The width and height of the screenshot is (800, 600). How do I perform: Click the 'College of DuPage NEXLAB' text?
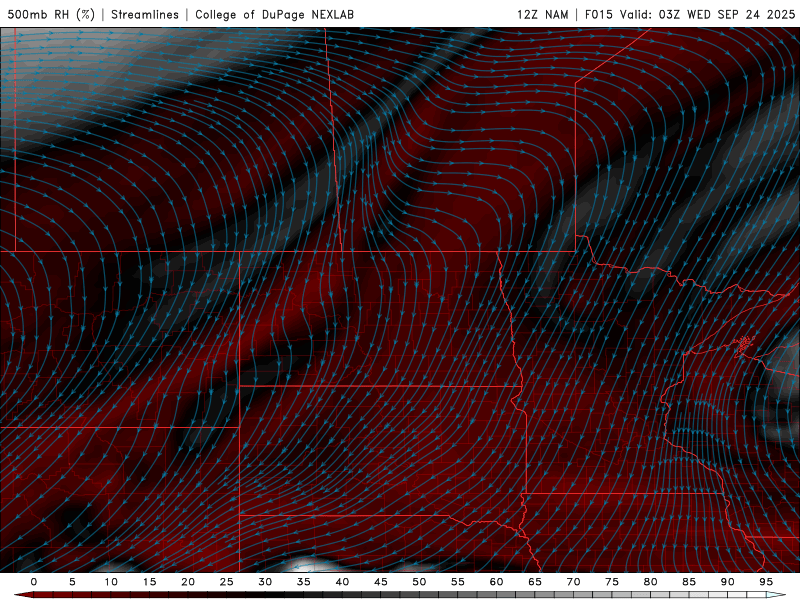click(x=274, y=15)
